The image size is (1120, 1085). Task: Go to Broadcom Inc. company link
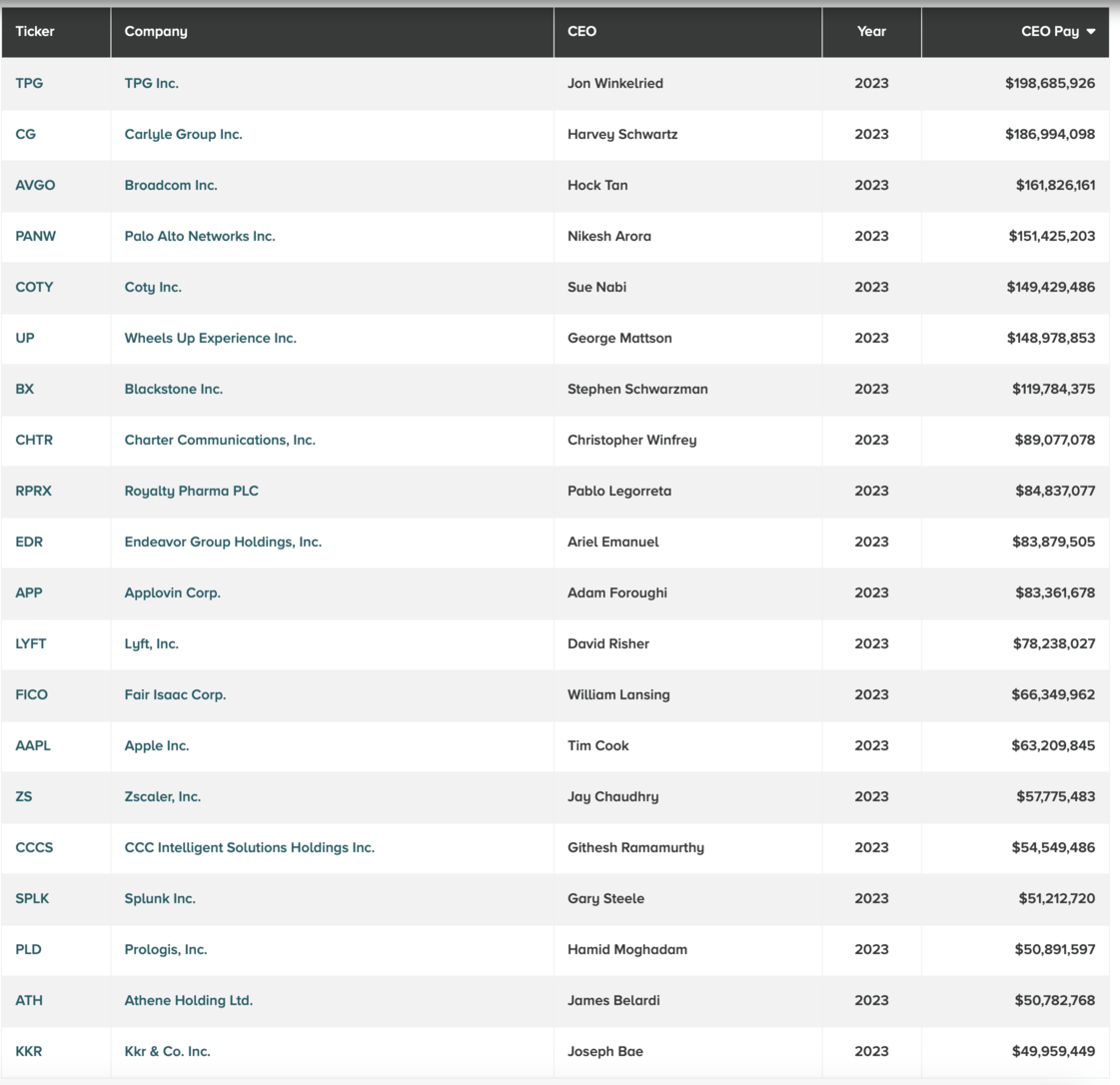pyautogui.click(x=171, y=185)
